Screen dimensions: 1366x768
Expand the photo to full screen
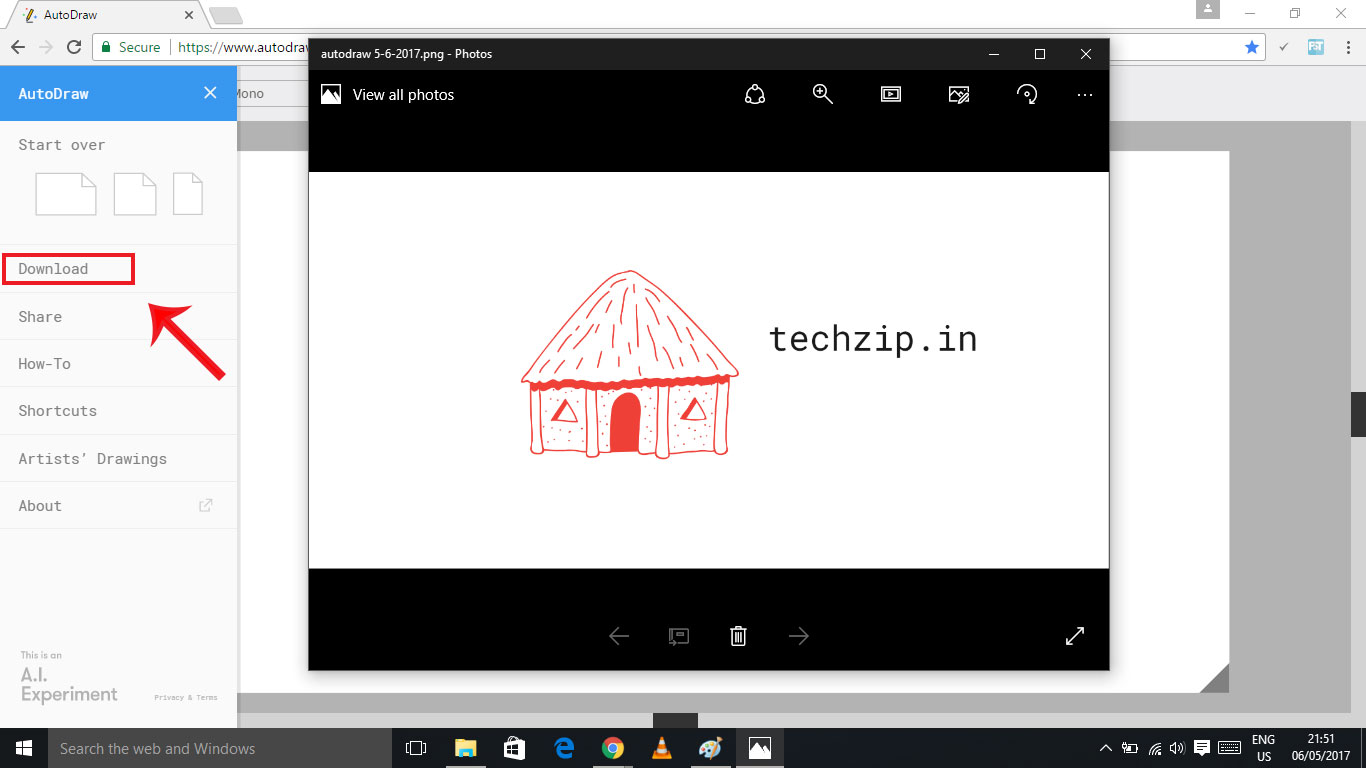coord(1075,636)
